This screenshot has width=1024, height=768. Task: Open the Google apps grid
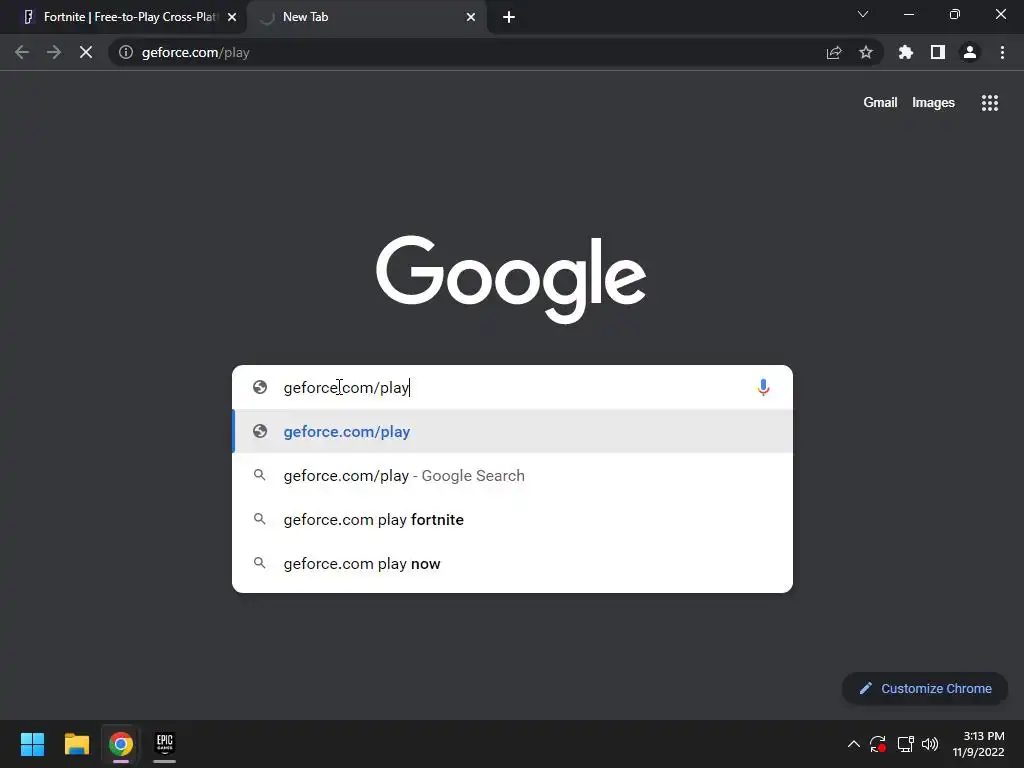point(989,103)
